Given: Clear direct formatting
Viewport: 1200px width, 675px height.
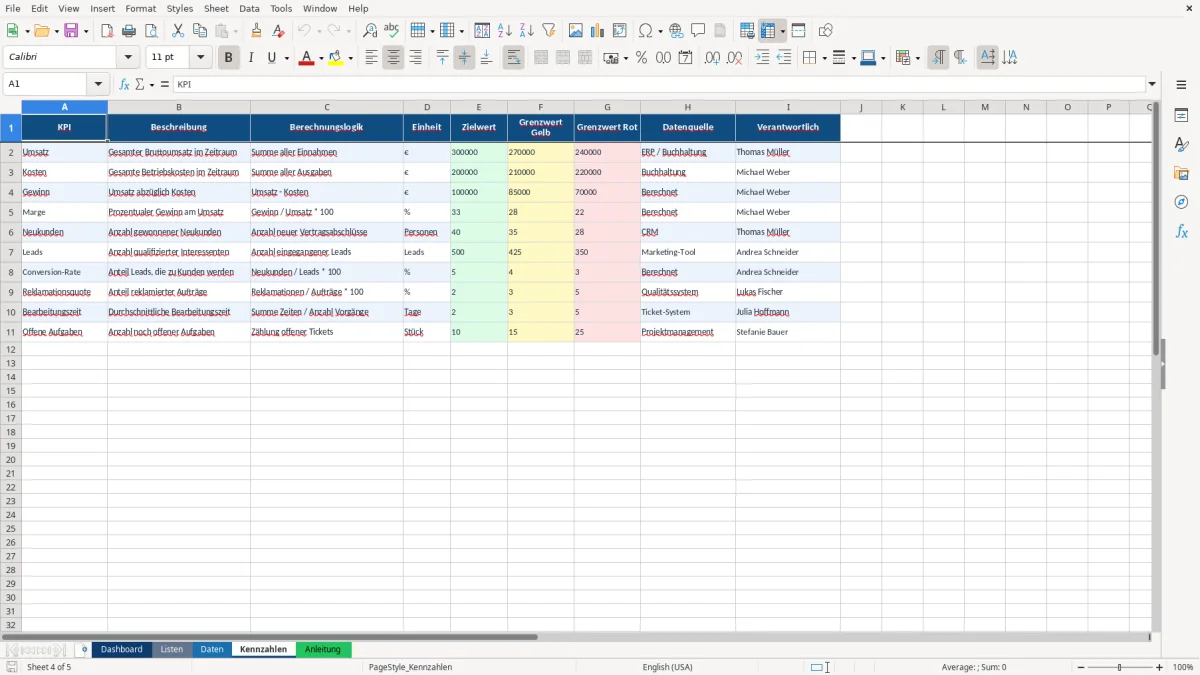Looking at the screenshot, I should click(x=279, y=31).
